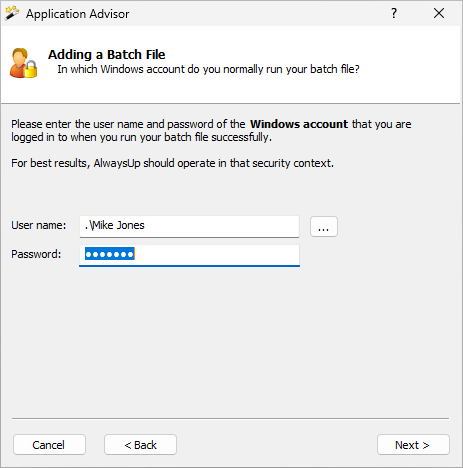Cancel the batch file wizard
Viewport: 463px width, 468px height.
pyautogui.click(x=49, y=445)
